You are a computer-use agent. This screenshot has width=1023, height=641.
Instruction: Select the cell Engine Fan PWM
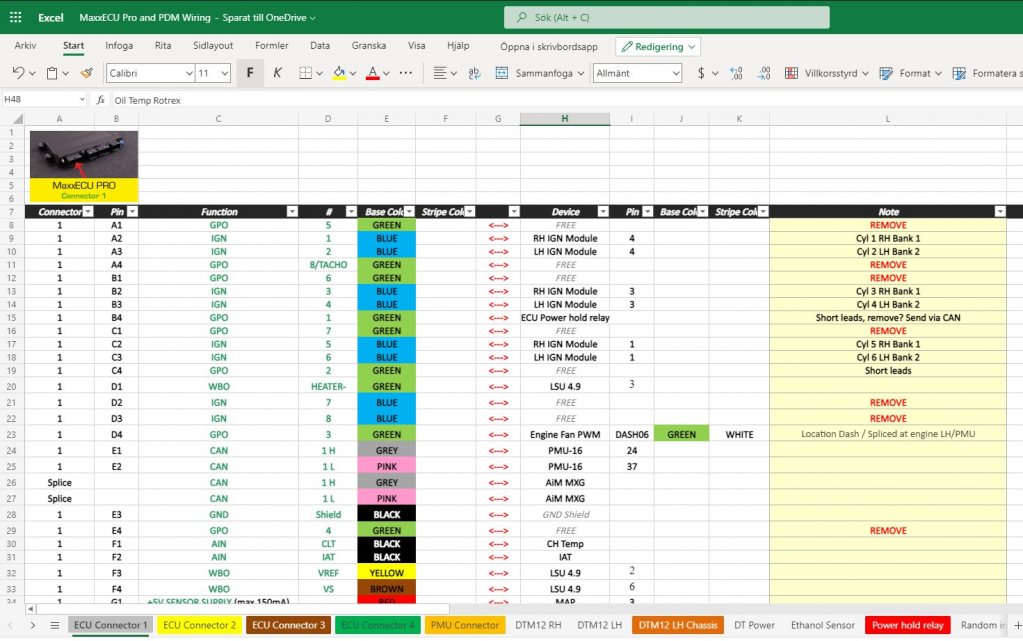point(565,434)
